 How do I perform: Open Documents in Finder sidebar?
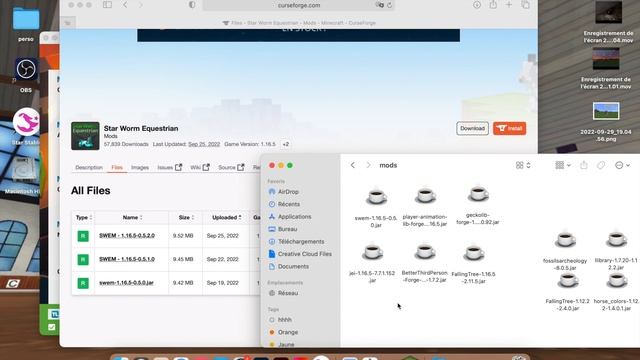289,266
